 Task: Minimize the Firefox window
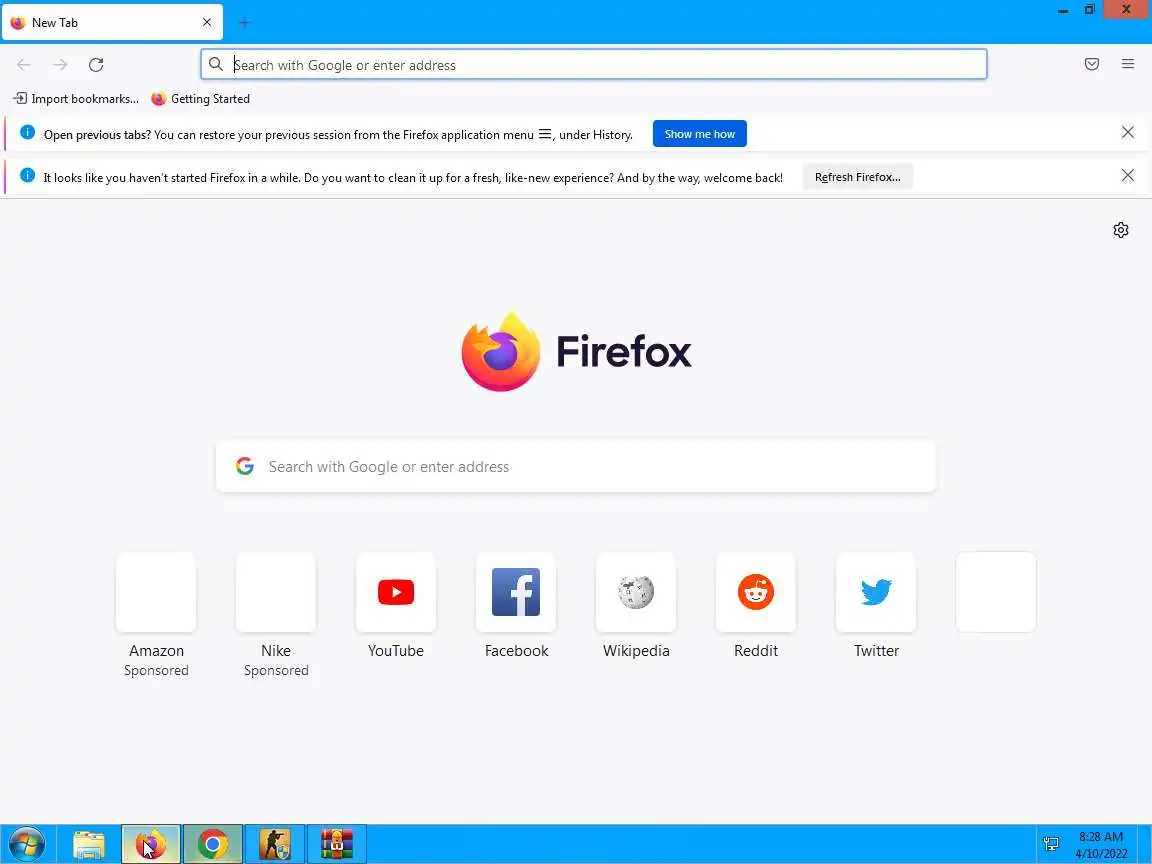(1062, 11)
